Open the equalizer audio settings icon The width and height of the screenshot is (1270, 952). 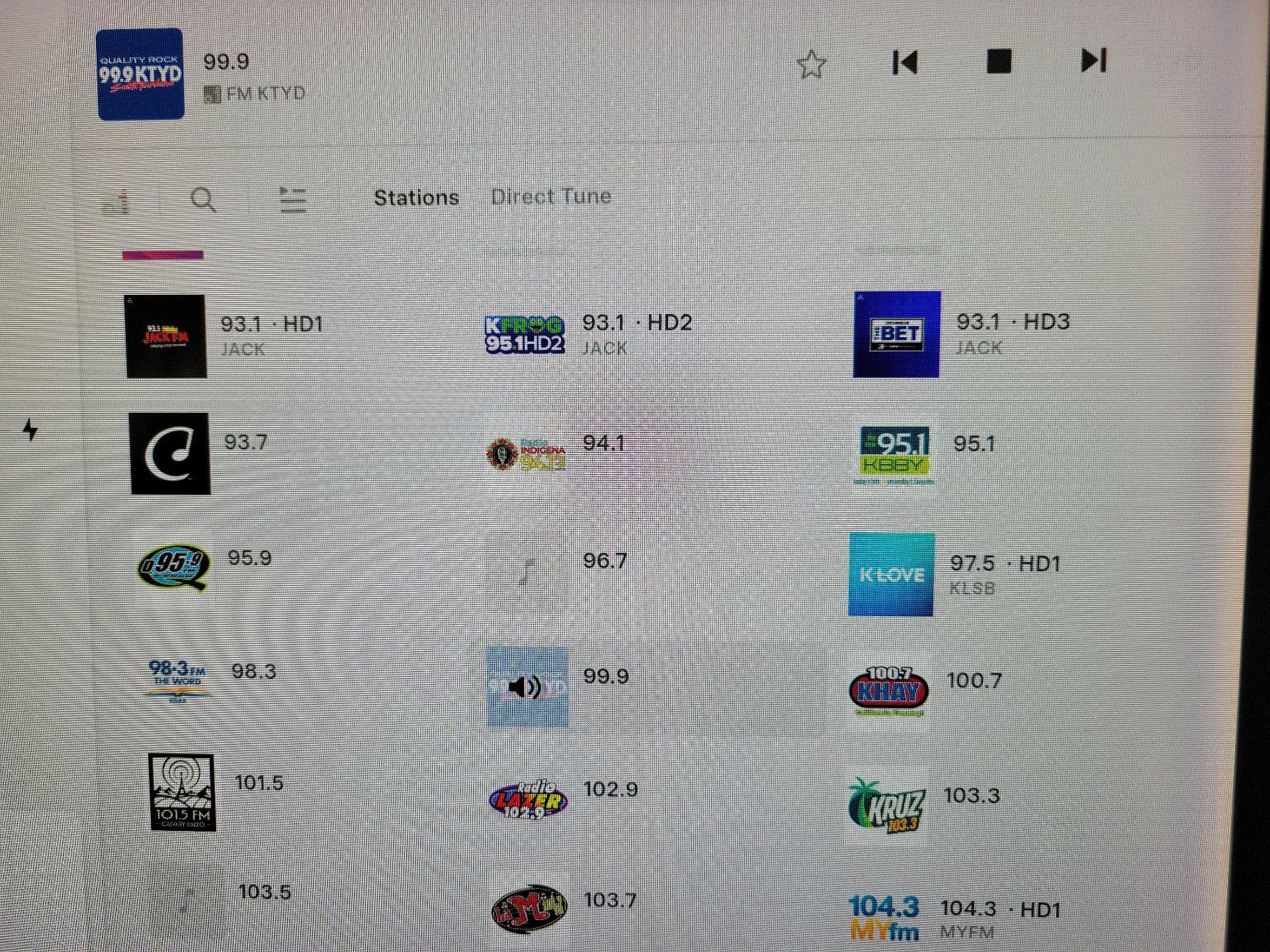[x=116, y=202]
